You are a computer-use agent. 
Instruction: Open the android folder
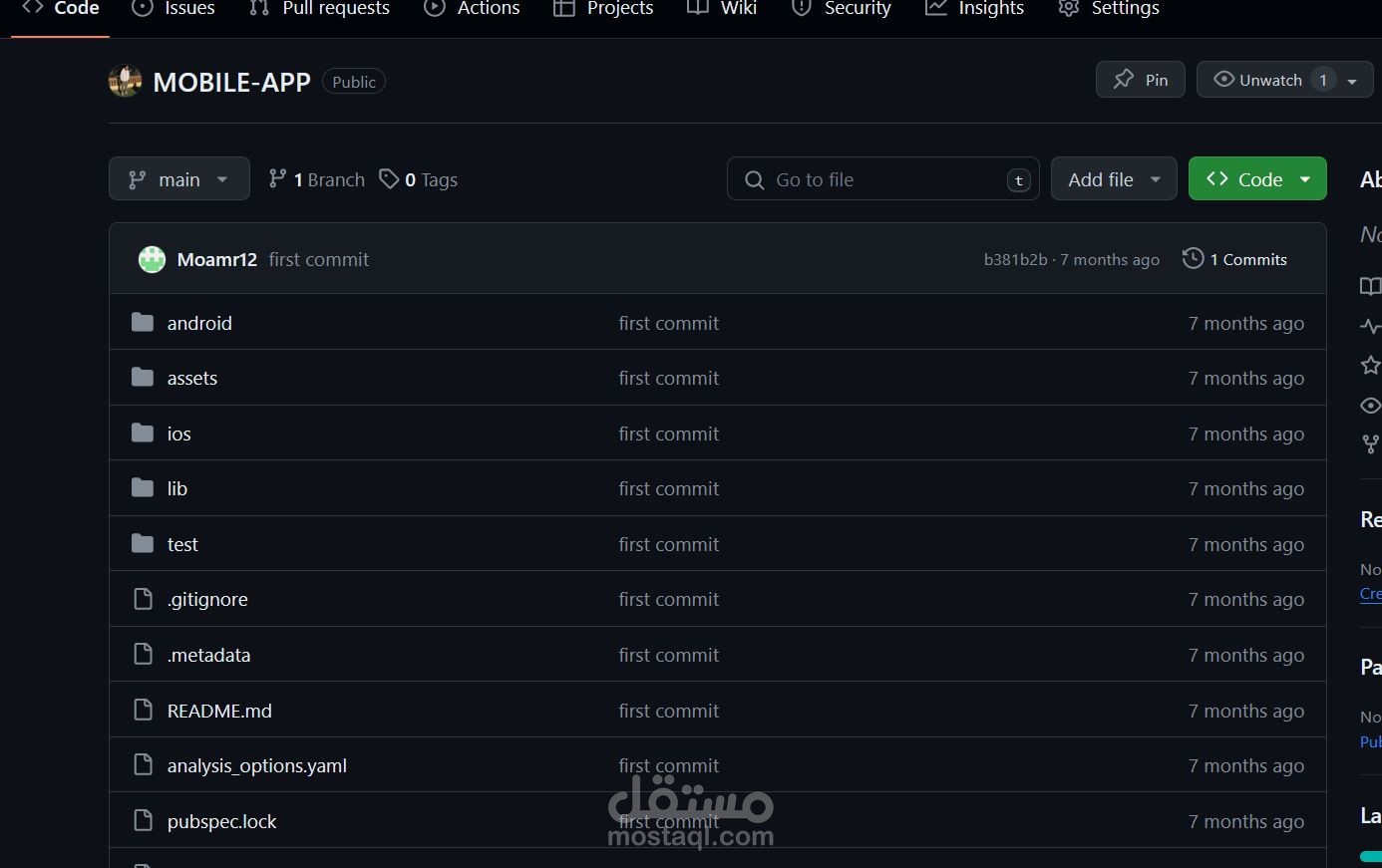click(x=199, y=323)
